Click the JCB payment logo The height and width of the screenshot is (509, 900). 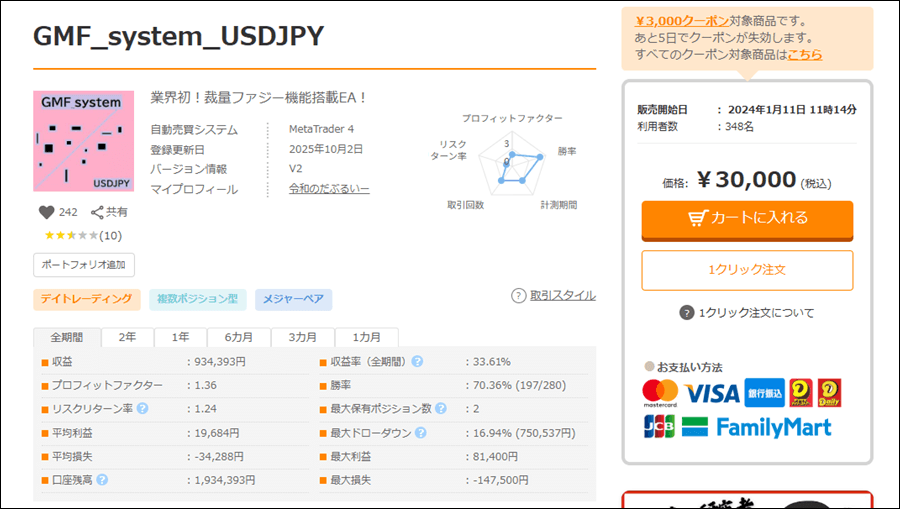coord(659,428)
